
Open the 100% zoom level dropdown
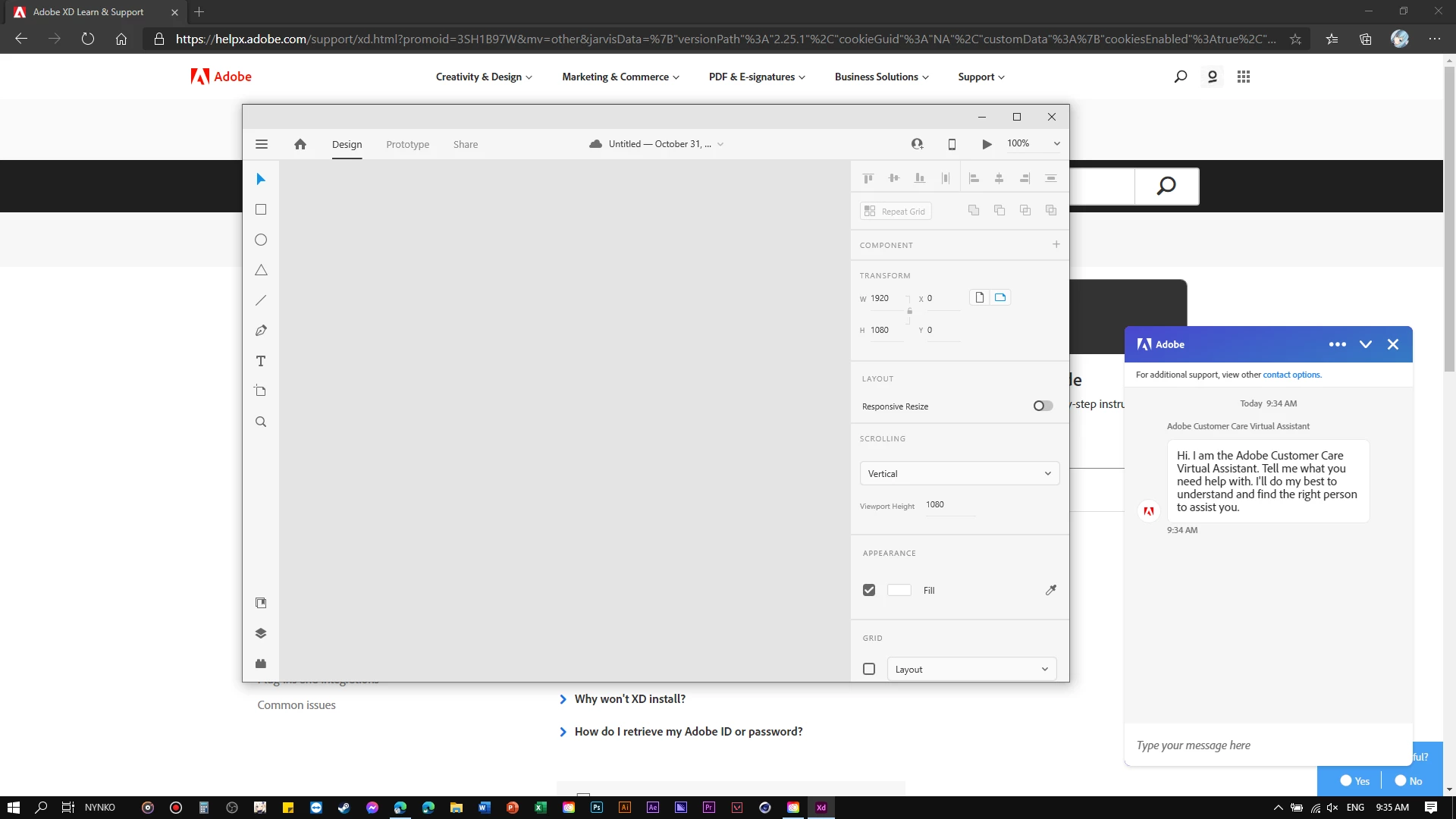tap(1033, 143)
